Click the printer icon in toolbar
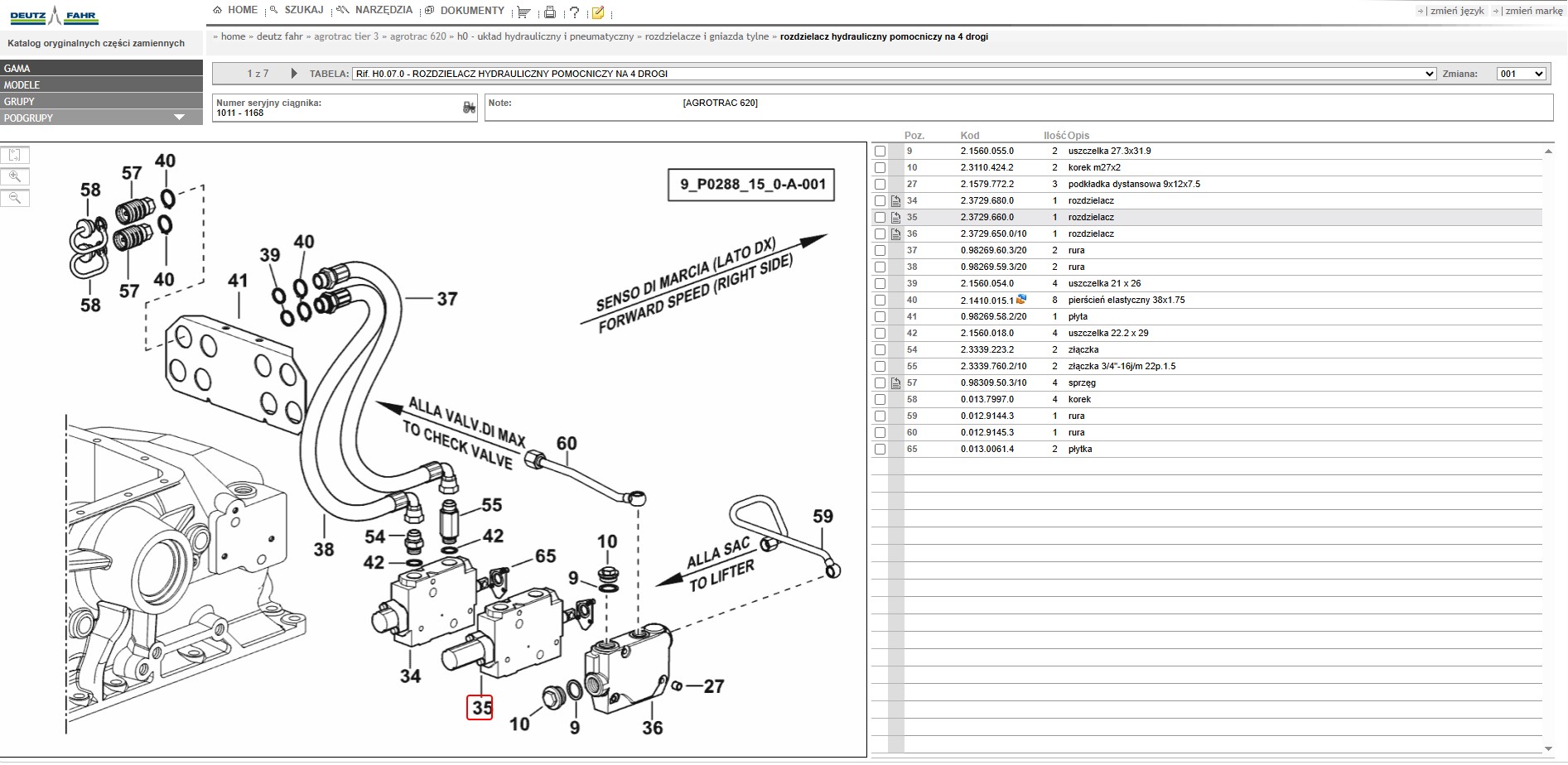Viewport: 1568px width, 765px height. click(549, 12)
